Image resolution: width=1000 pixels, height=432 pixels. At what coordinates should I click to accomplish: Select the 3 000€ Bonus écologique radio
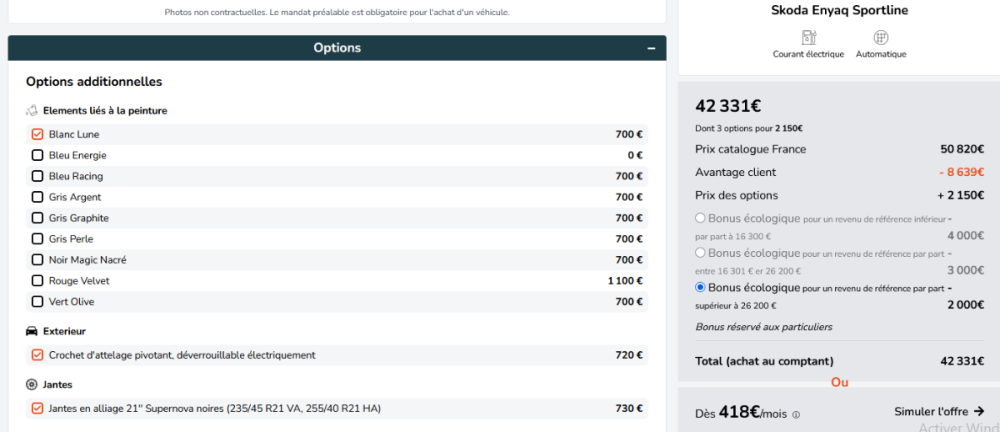[x=700, y=253]
